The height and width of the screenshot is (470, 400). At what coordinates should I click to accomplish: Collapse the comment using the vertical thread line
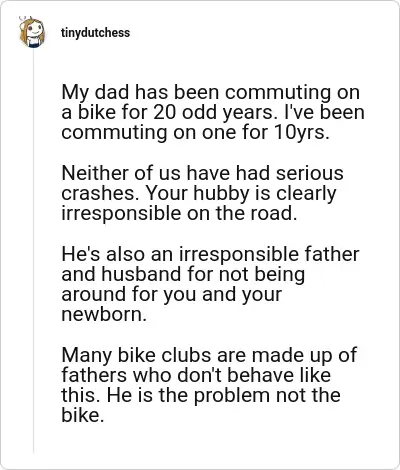point(33,252)
